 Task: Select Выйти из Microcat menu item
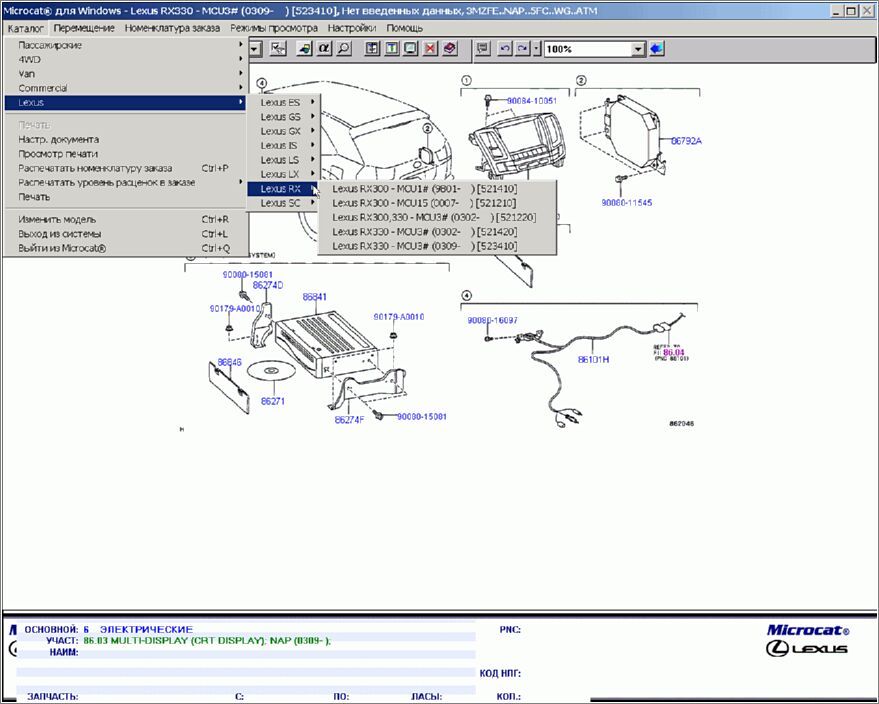(62, 248)
